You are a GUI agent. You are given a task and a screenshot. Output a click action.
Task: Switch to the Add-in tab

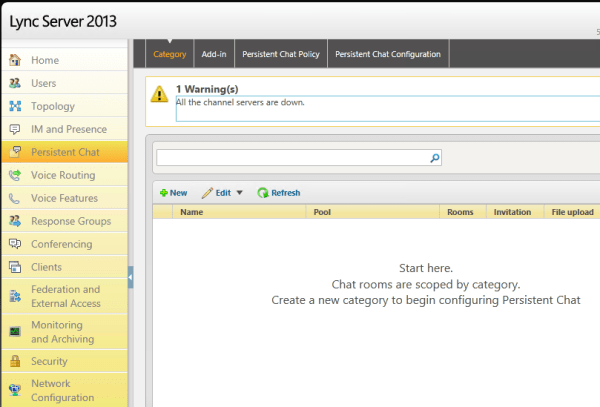214,54
